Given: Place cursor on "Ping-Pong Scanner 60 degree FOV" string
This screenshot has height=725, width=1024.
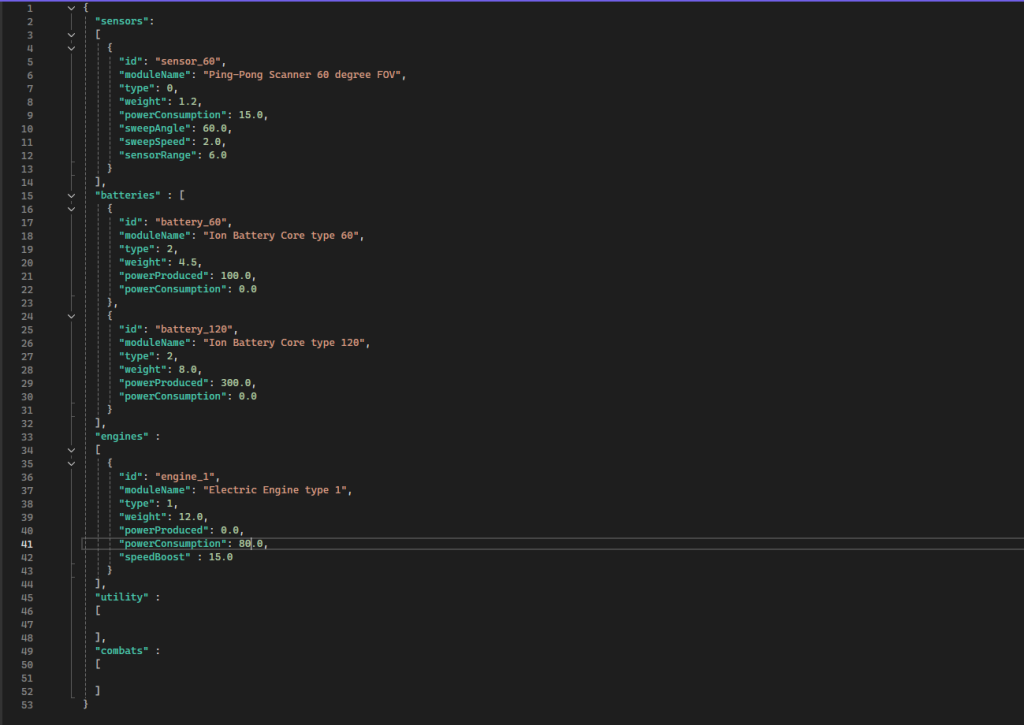Looking at the screenshot, I should coord(305,75).
